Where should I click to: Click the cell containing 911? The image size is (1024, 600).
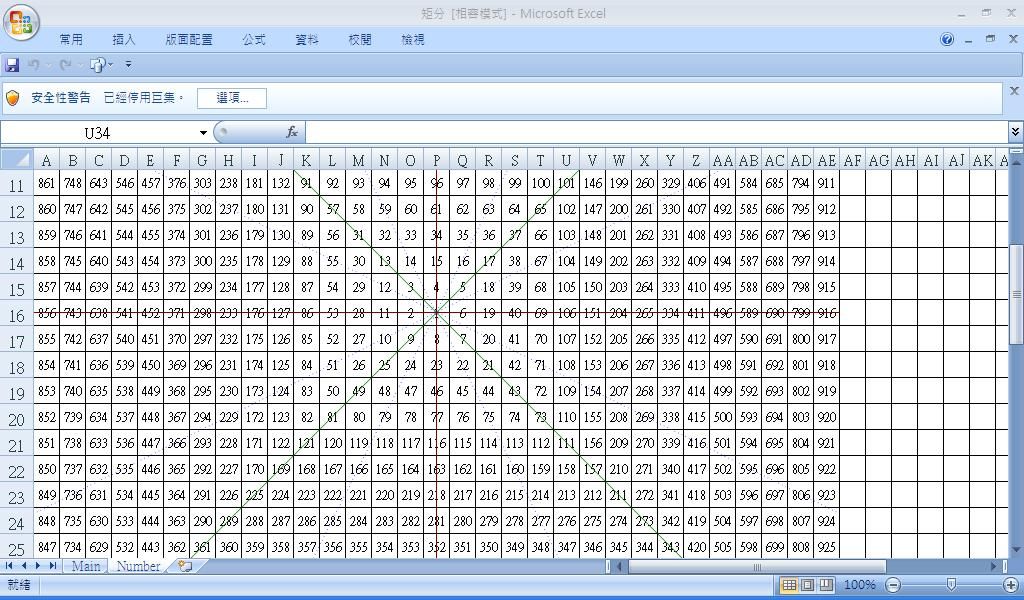826,183
